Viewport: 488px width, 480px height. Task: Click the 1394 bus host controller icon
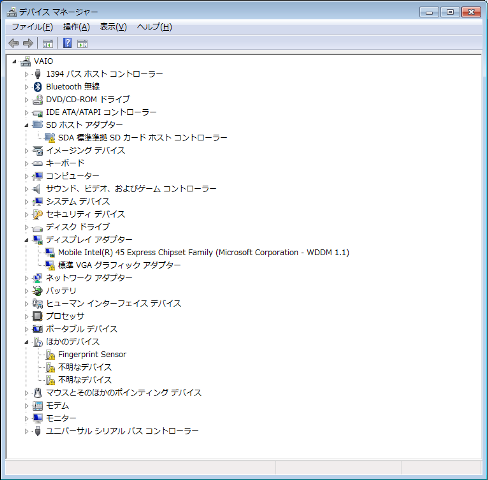tap(38, 74)
